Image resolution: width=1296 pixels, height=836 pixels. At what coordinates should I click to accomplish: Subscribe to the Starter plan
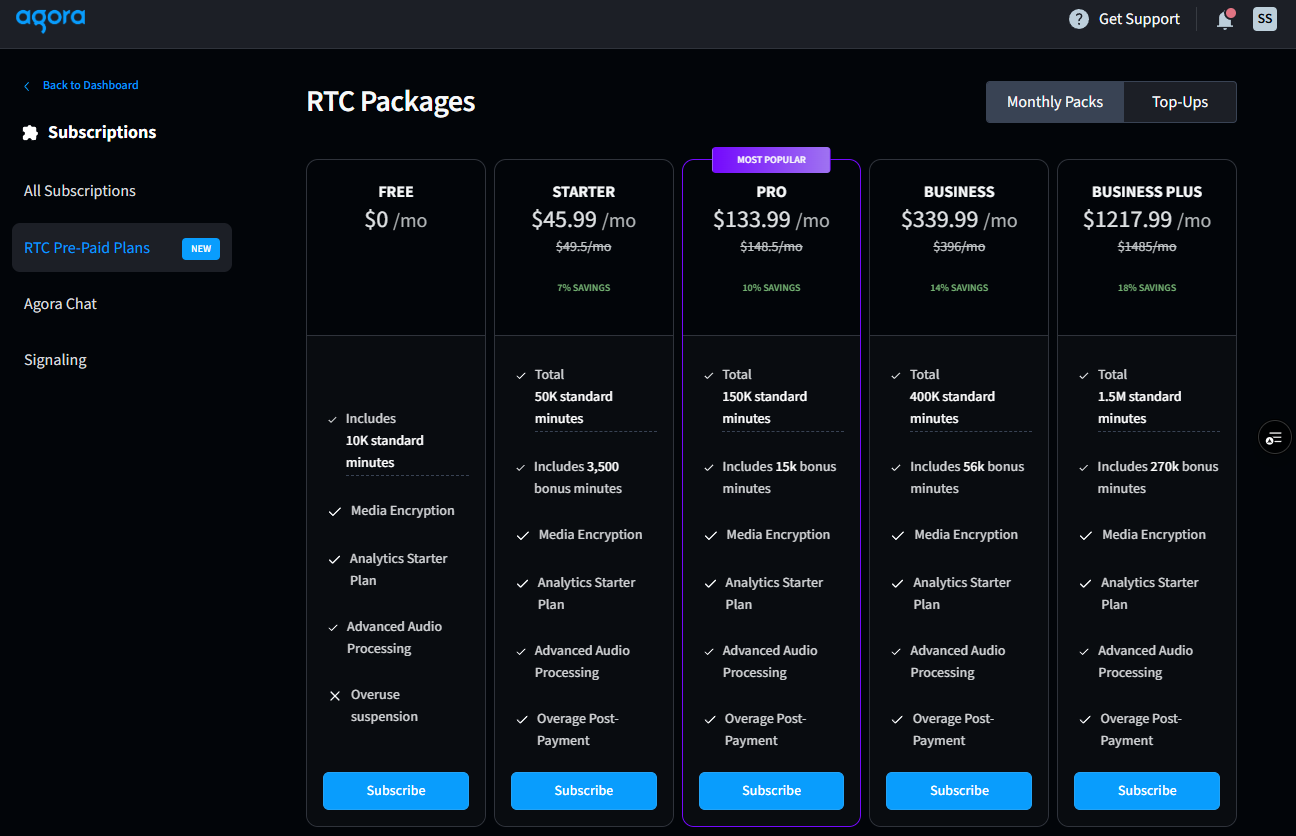[x=584, y=790]
